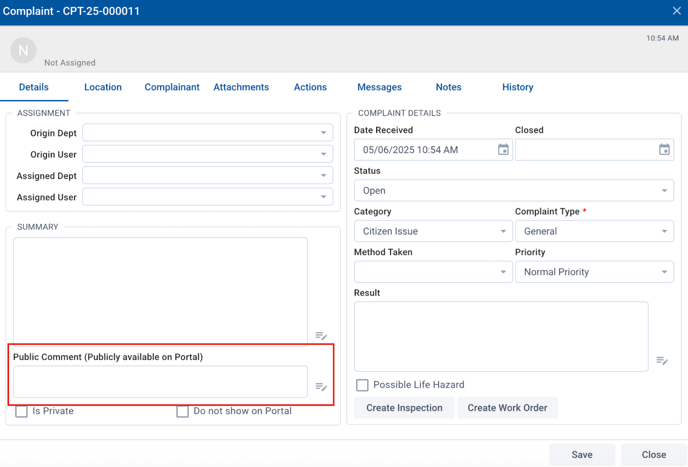Image resolution: width=688 pixels, height=467 pixels.
Task: Click the Summary text editor icon
Action: click(x=321, y=336)
